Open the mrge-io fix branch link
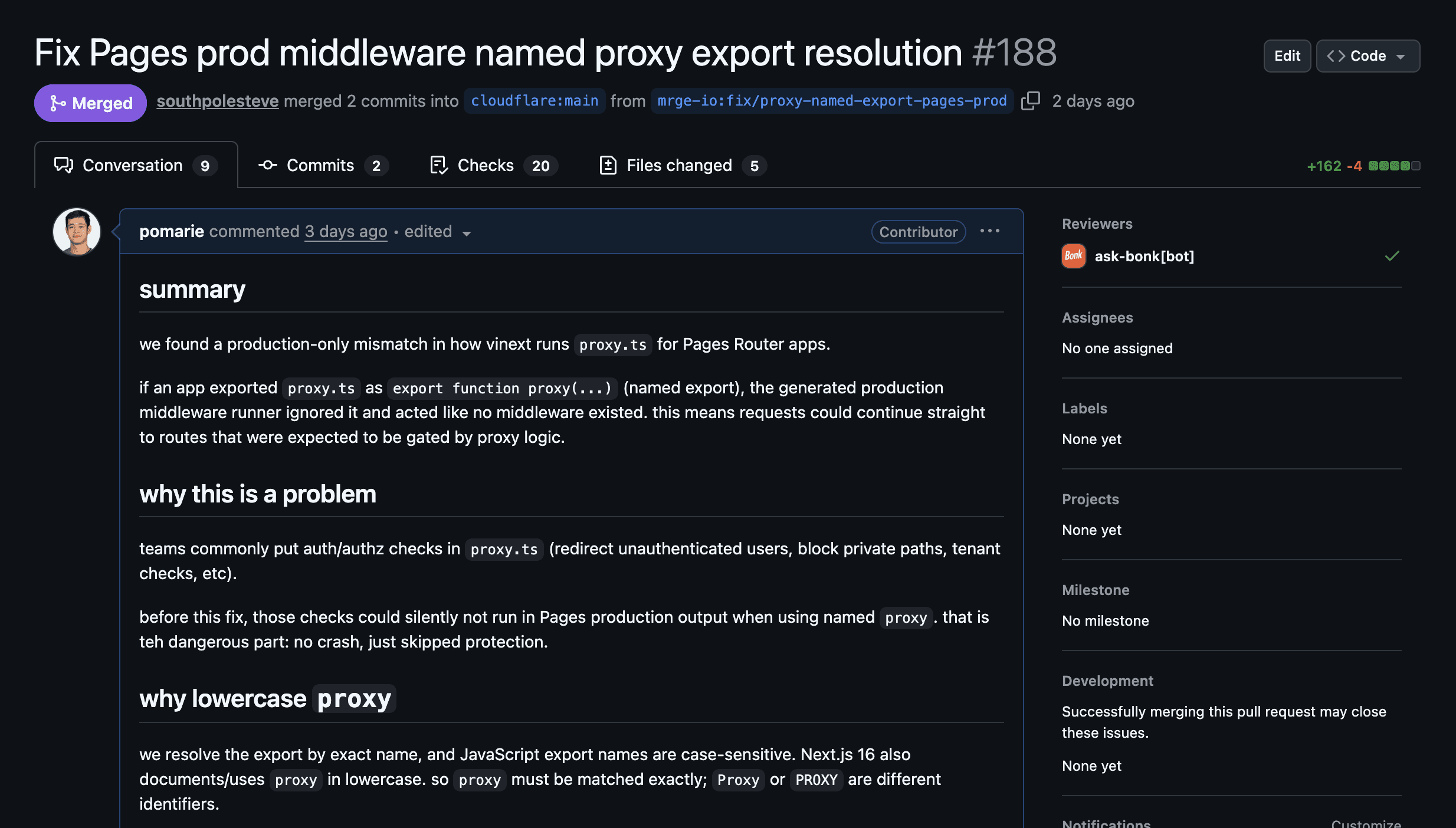Viewport: 1456px width, 828px height. (832, 101)
